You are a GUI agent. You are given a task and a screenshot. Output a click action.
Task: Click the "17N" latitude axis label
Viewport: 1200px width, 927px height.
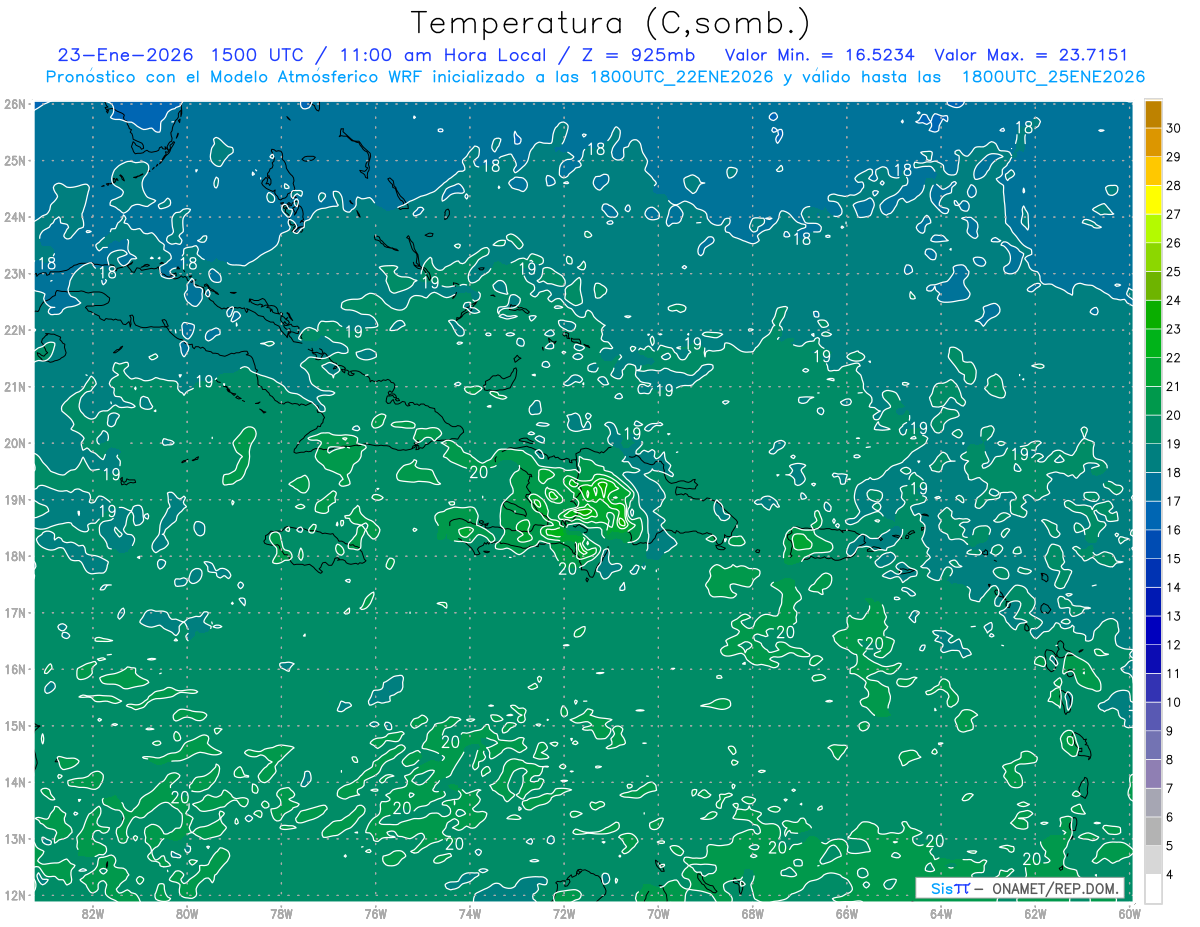[x=14, y=612]
